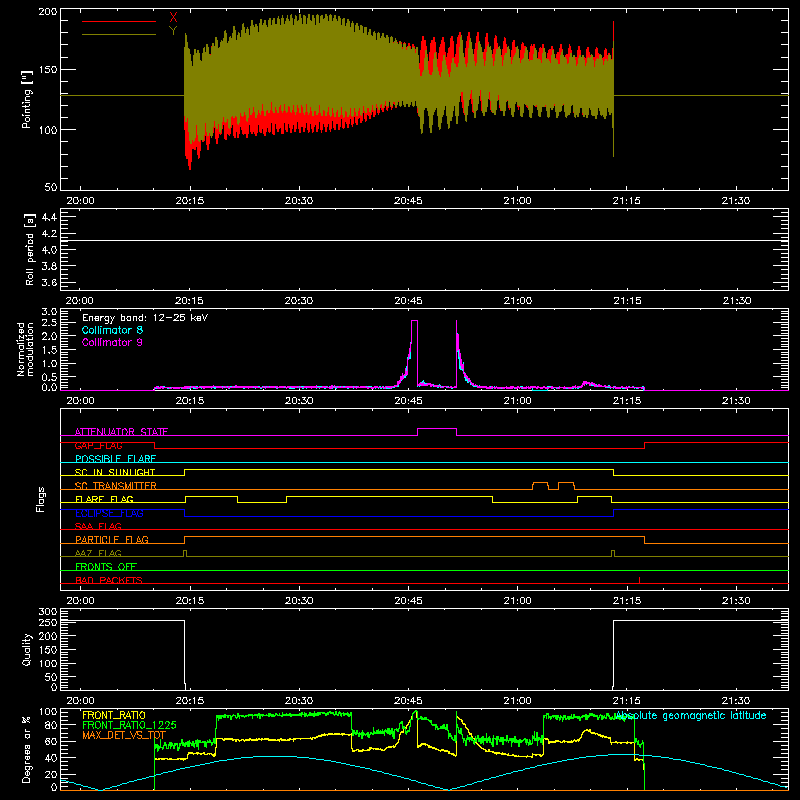Screen dimensions: 800x800
Task: Click the ATTENUATOR_STATE flag label
Action: [121, 432]
